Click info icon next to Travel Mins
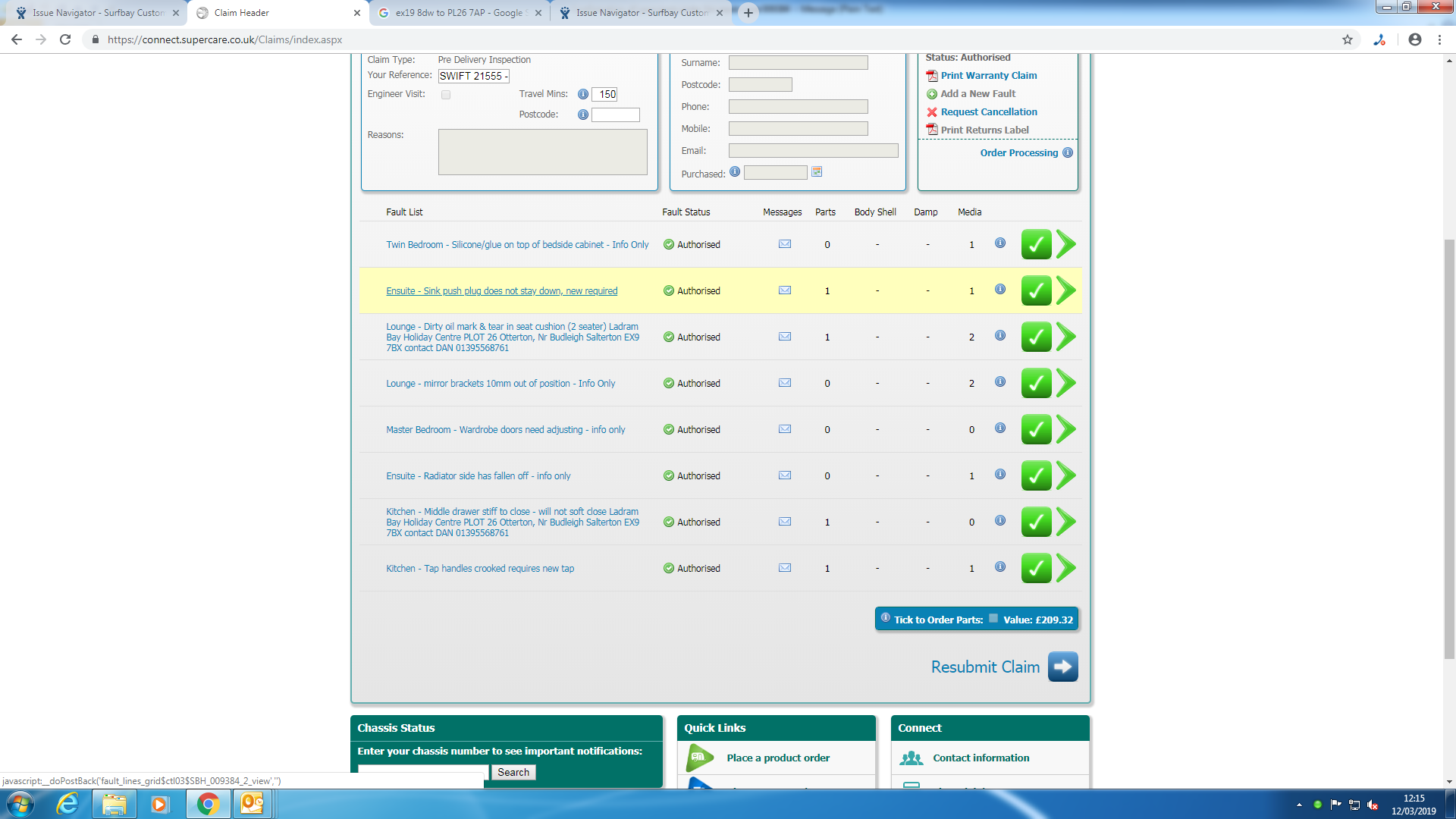1456x819 pixels. click(582, 94)
